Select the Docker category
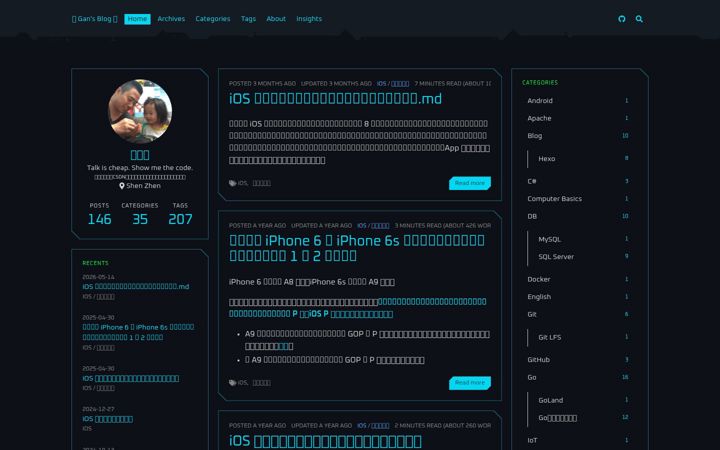 [x=579, y=279]
